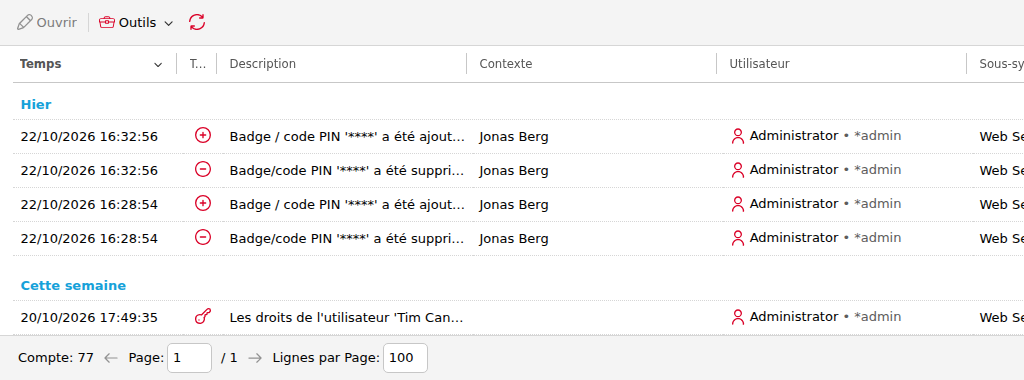Image resolution: width=1024 pixels, height=380 pixels.
Task: Click the Compte: 77 counter
Action: [56, 358]
